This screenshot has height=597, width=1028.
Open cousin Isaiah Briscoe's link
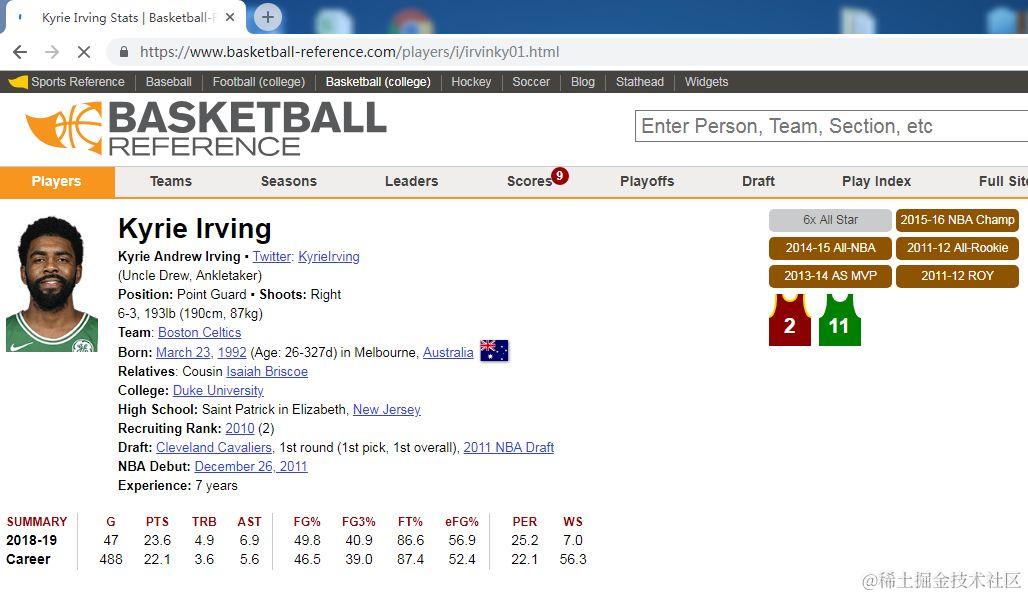[267, 371]
